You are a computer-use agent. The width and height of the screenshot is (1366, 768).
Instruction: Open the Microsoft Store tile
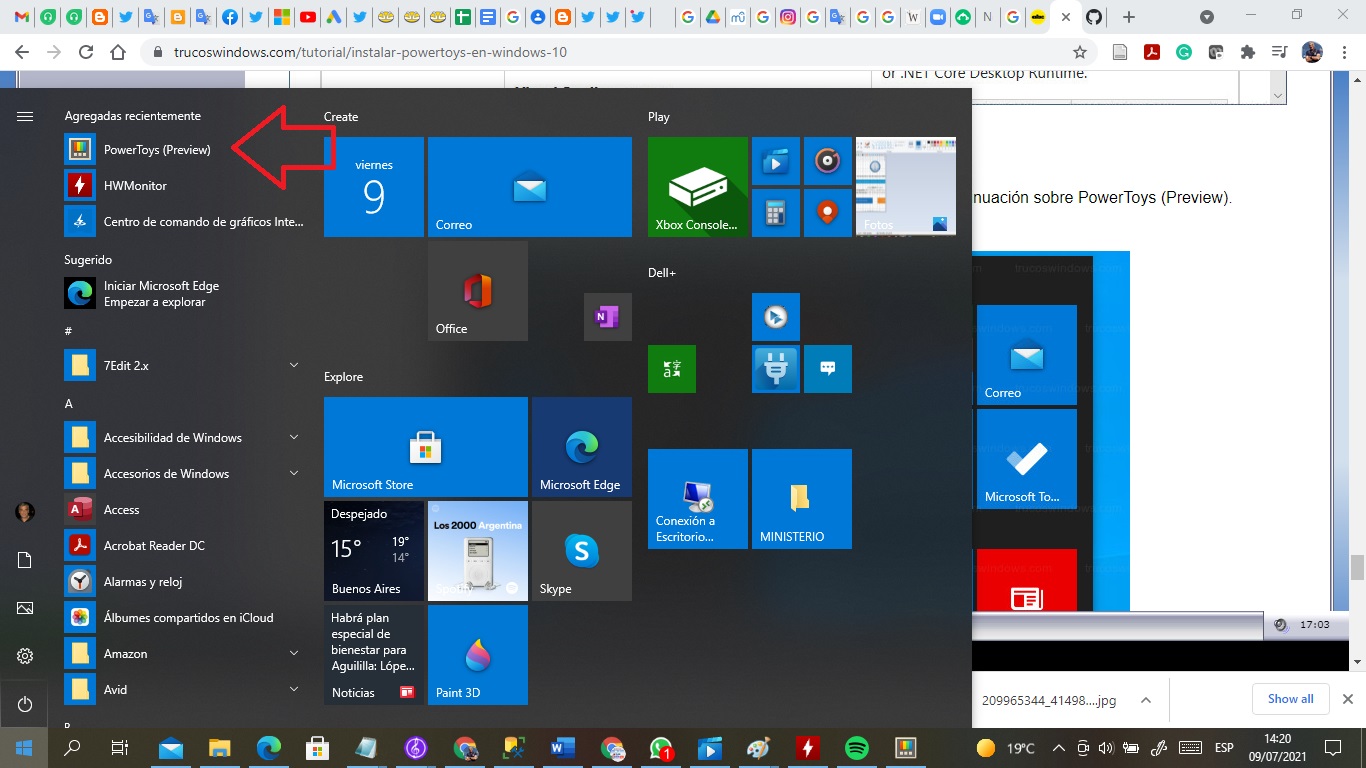pyautogui.click(x=425, y=447)
